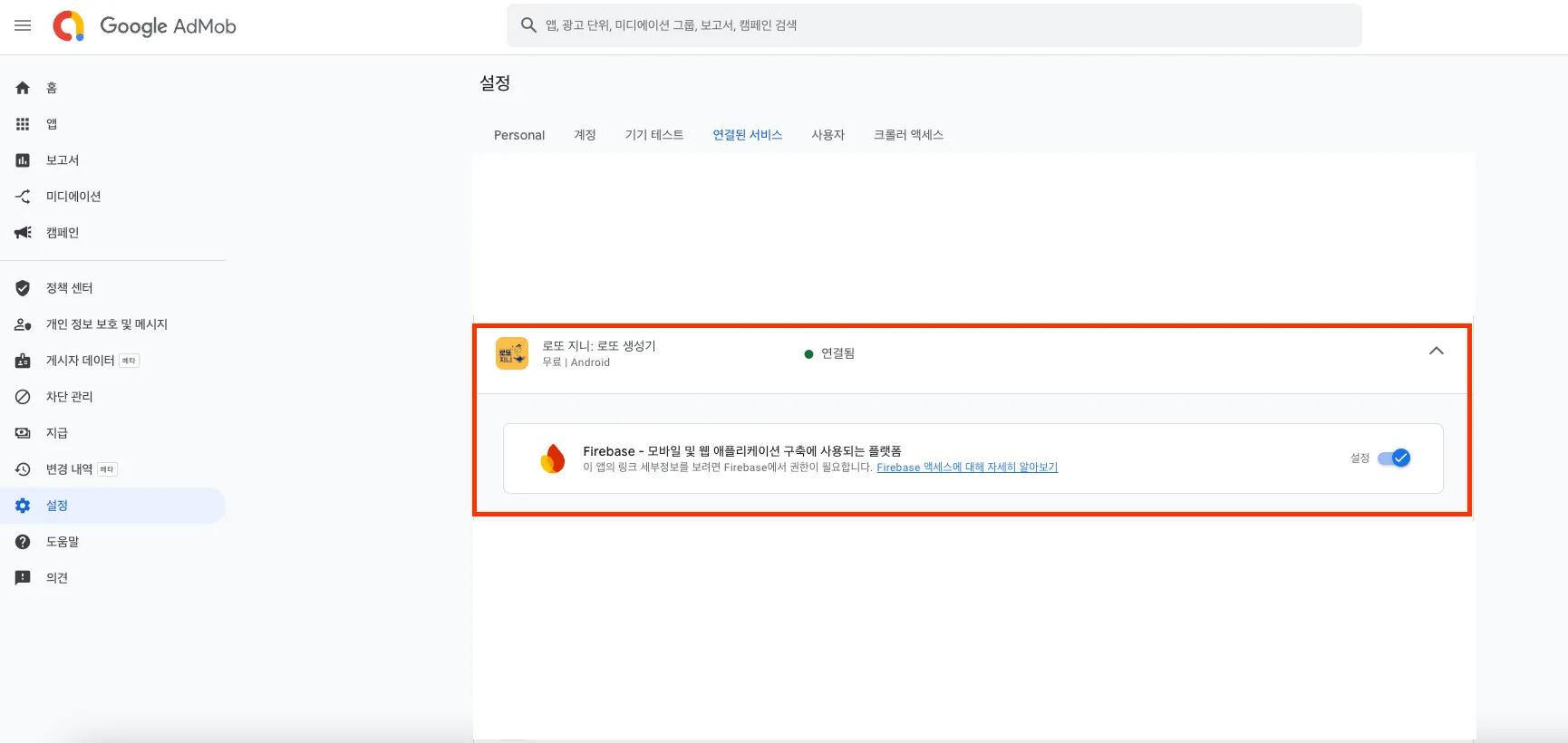This screenshot has width=1568, height=743.
Task: Click the payments icon
Action: 23,433
